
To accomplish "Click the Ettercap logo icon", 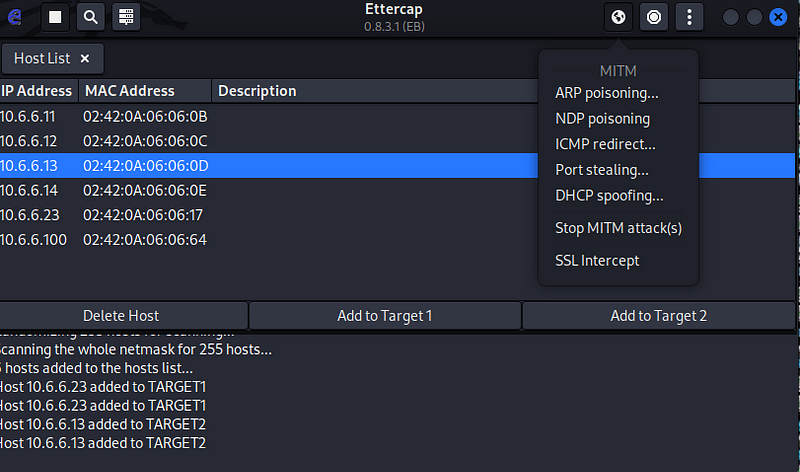I will [15, 17].
